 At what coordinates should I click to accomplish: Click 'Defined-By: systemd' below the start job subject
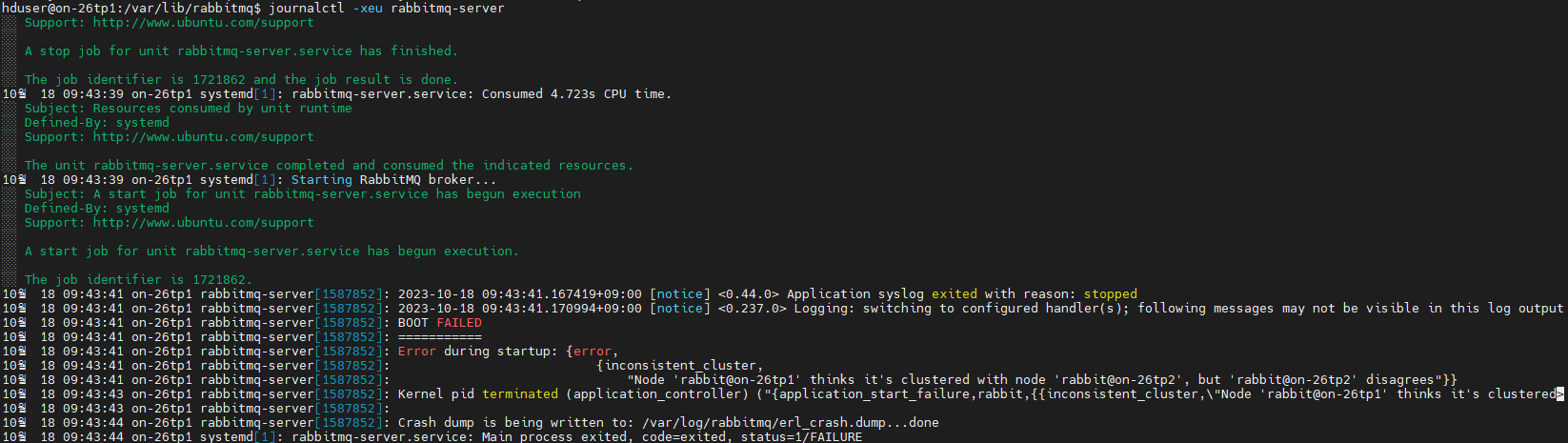point(96,208)
